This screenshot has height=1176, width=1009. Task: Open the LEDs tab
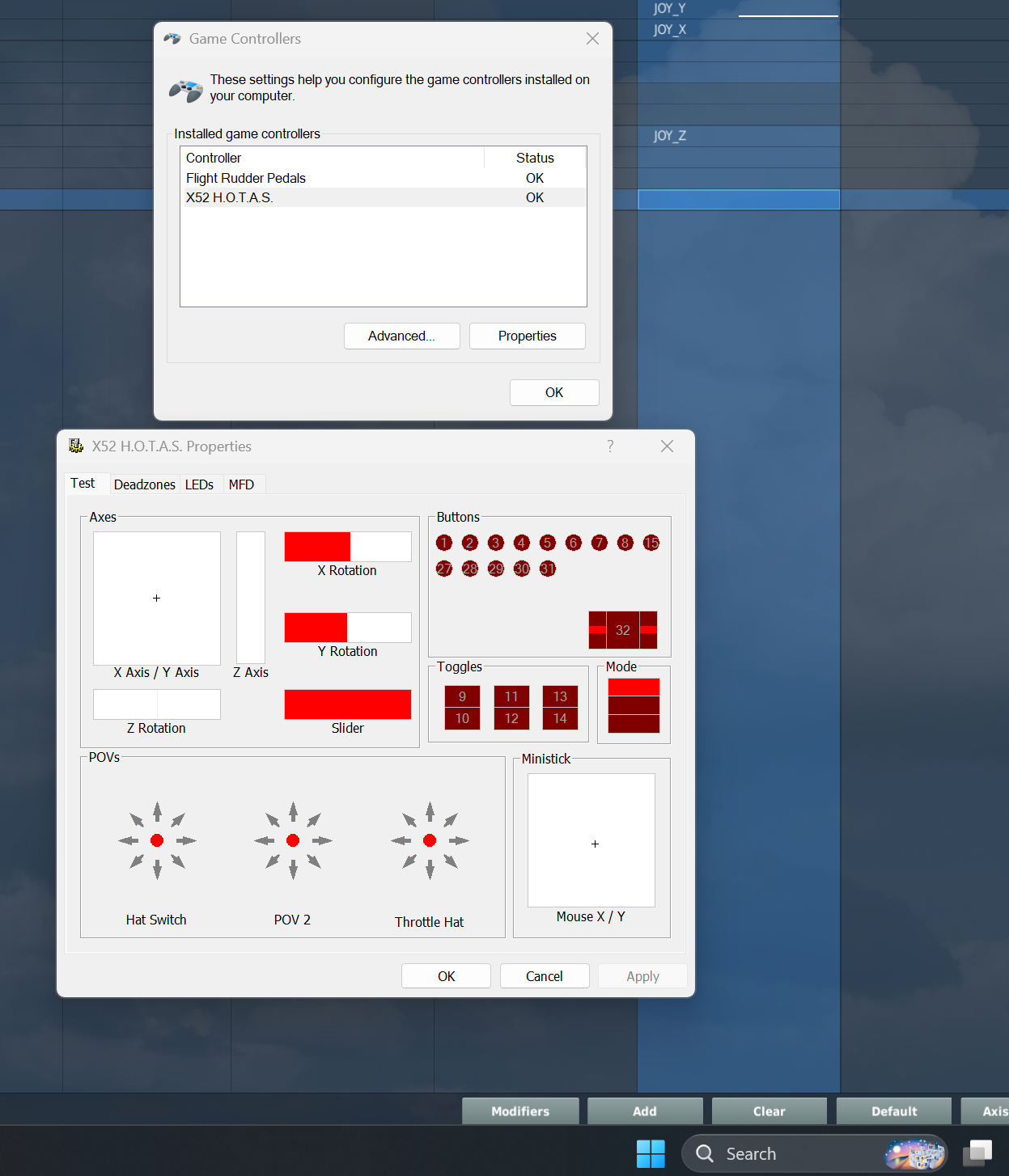[x=199, y=484]
